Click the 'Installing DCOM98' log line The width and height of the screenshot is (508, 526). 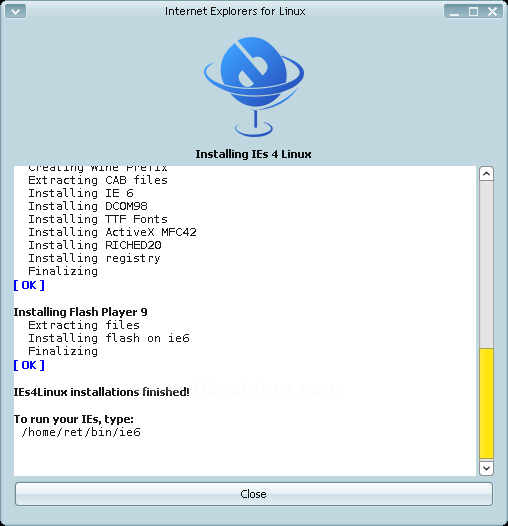coord(88,206)
